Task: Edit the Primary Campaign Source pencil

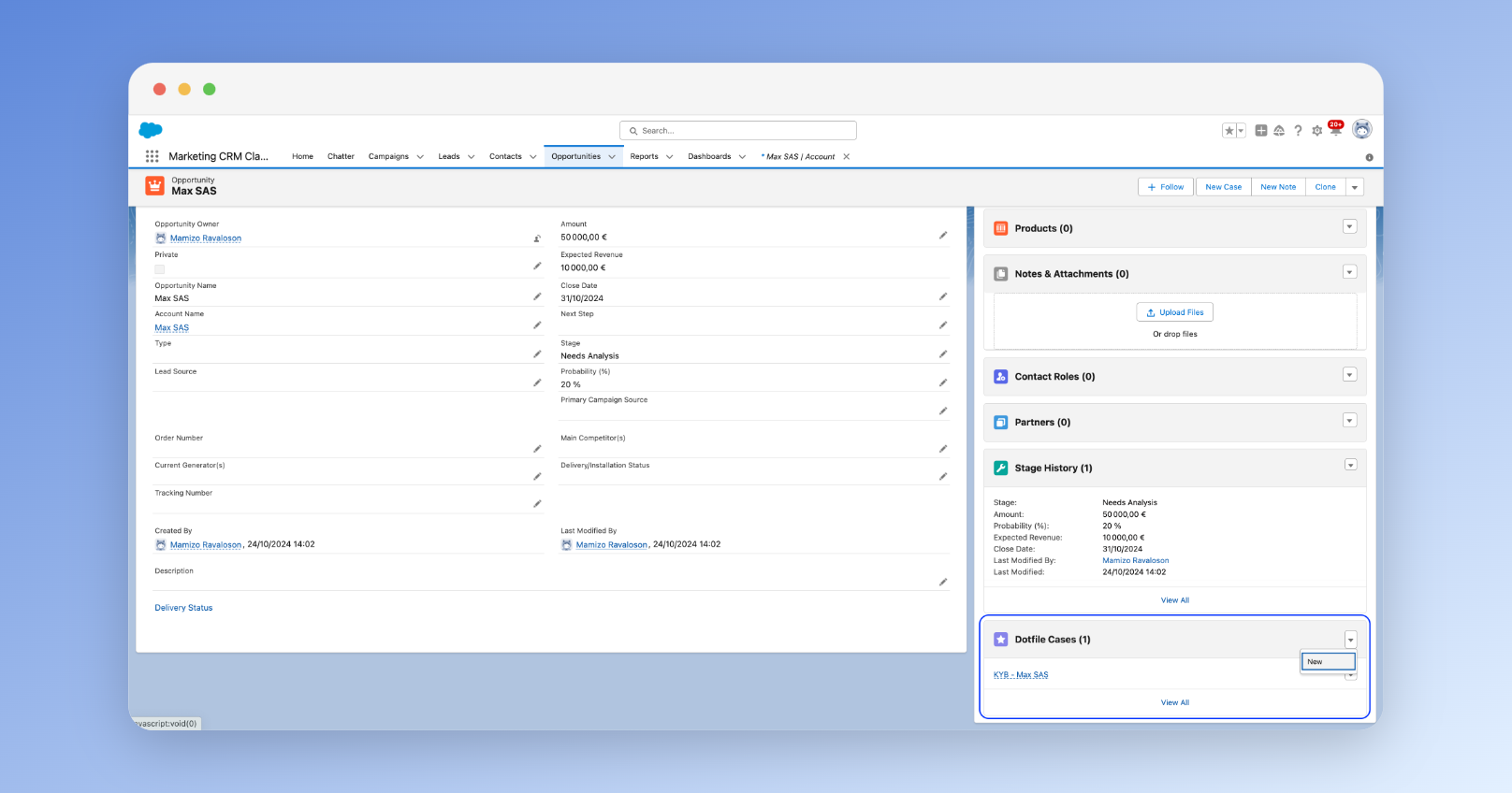Action: tap(943, 411)
